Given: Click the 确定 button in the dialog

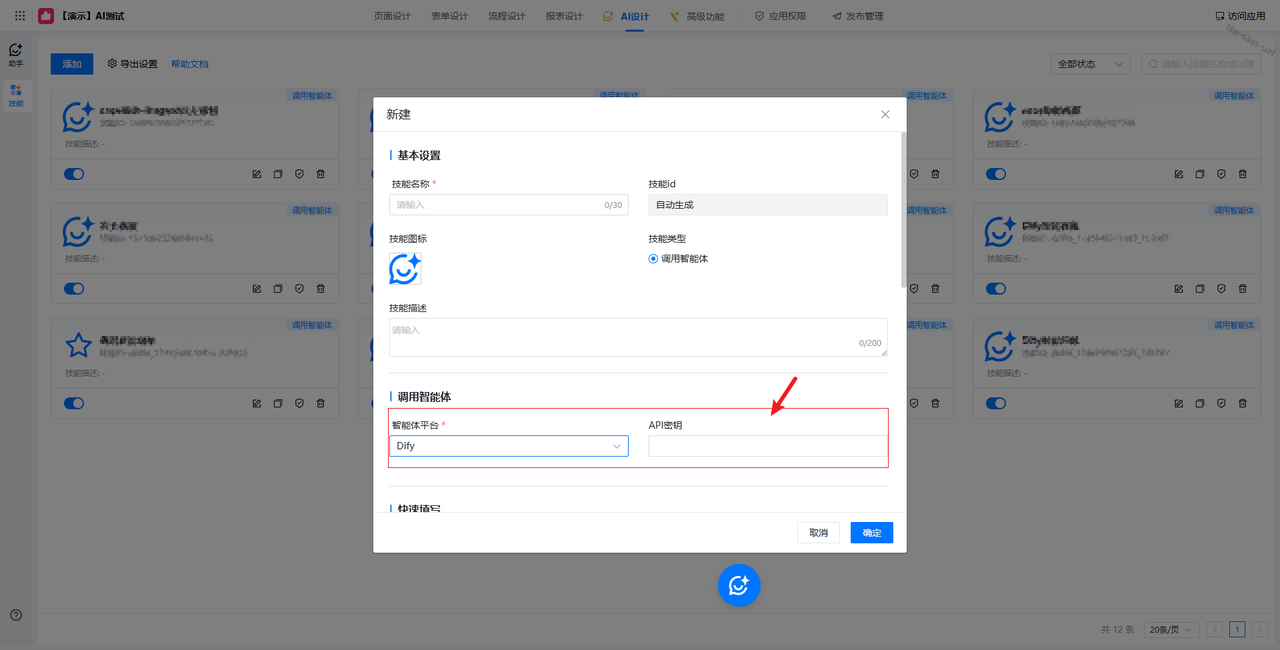Looking at the screenshot, I should pyautogui.click(x=872, y=533).
